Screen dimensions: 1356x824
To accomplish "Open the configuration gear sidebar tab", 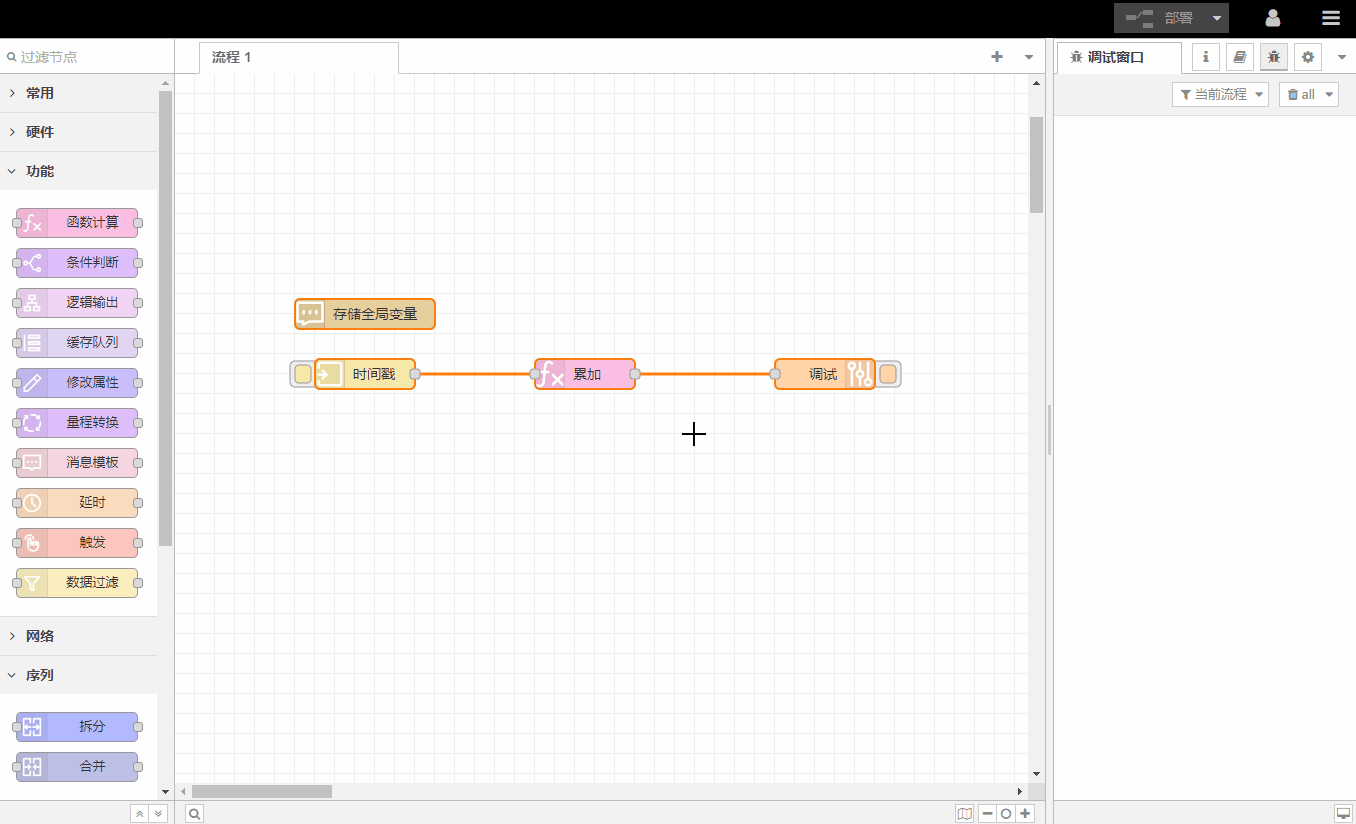I will point(1308,57).
